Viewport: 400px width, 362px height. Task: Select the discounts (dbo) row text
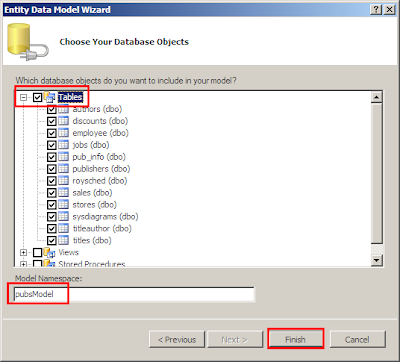click(x=100, y=121)
